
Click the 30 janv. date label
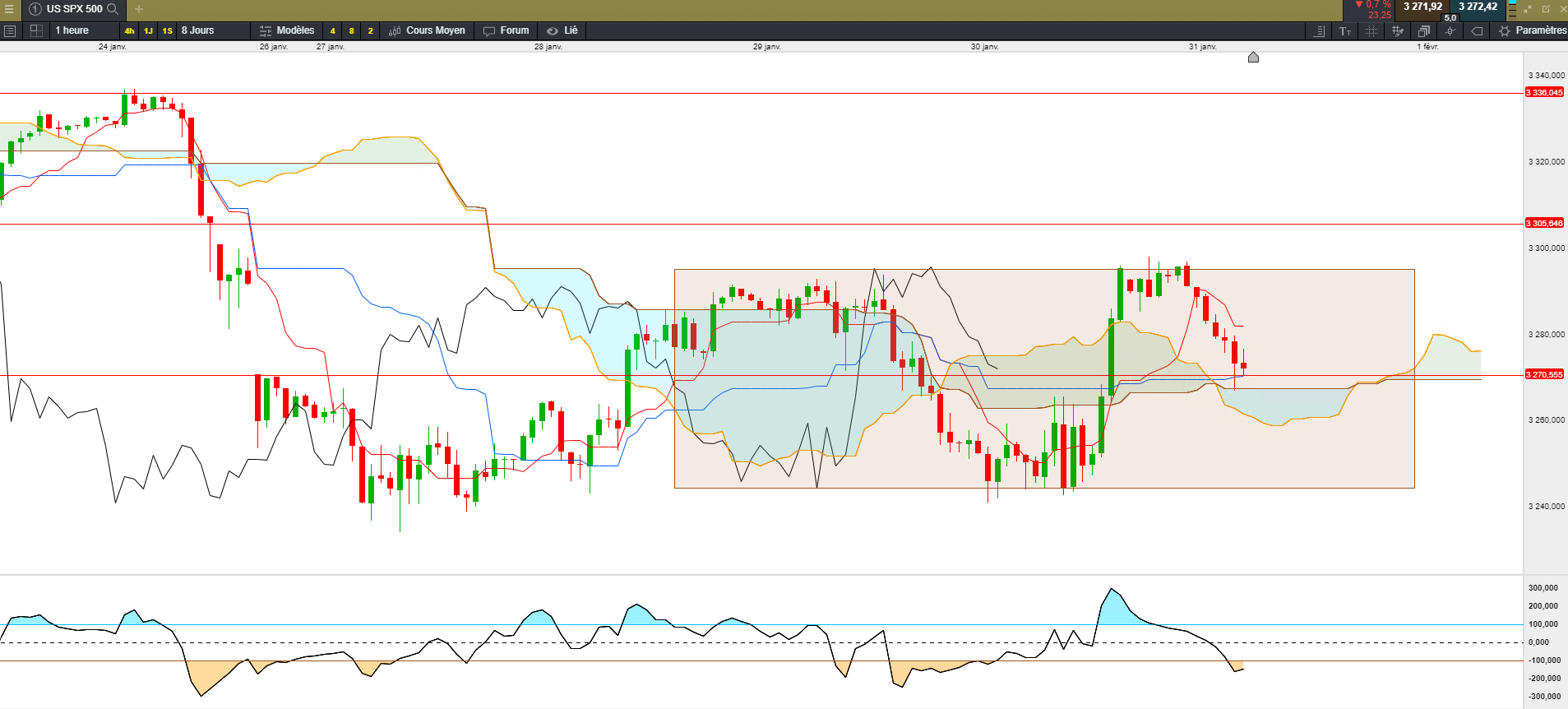point(985,47)
